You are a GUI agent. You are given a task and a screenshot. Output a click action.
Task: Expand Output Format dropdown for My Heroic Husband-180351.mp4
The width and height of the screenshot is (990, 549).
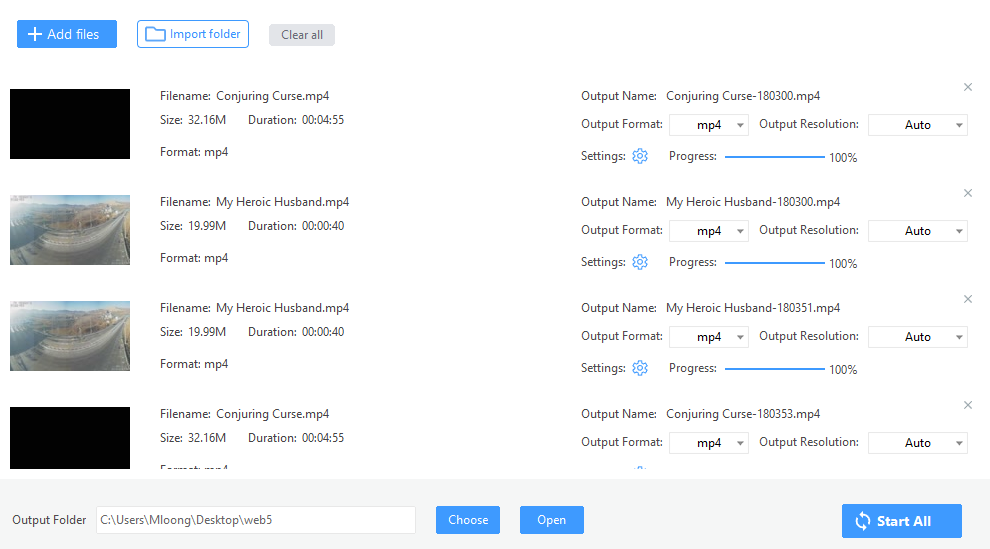tap(709, 337)
